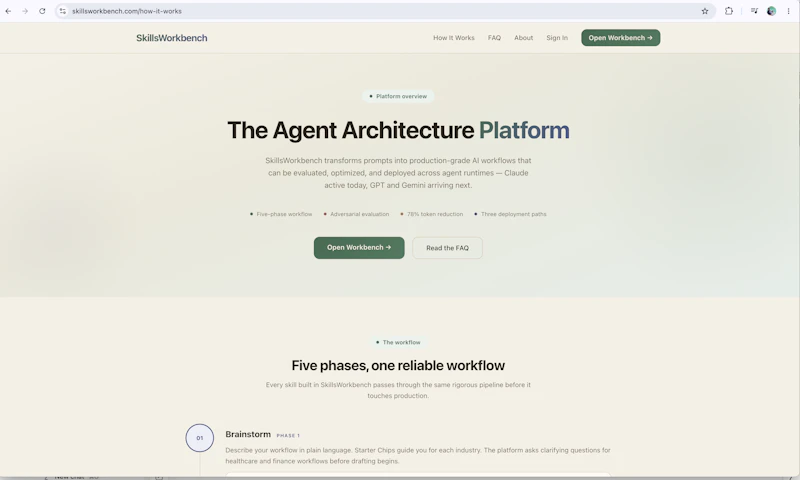Open the How It Works nav item
Viewport: 800px width, 480px height.
(454, 38)
